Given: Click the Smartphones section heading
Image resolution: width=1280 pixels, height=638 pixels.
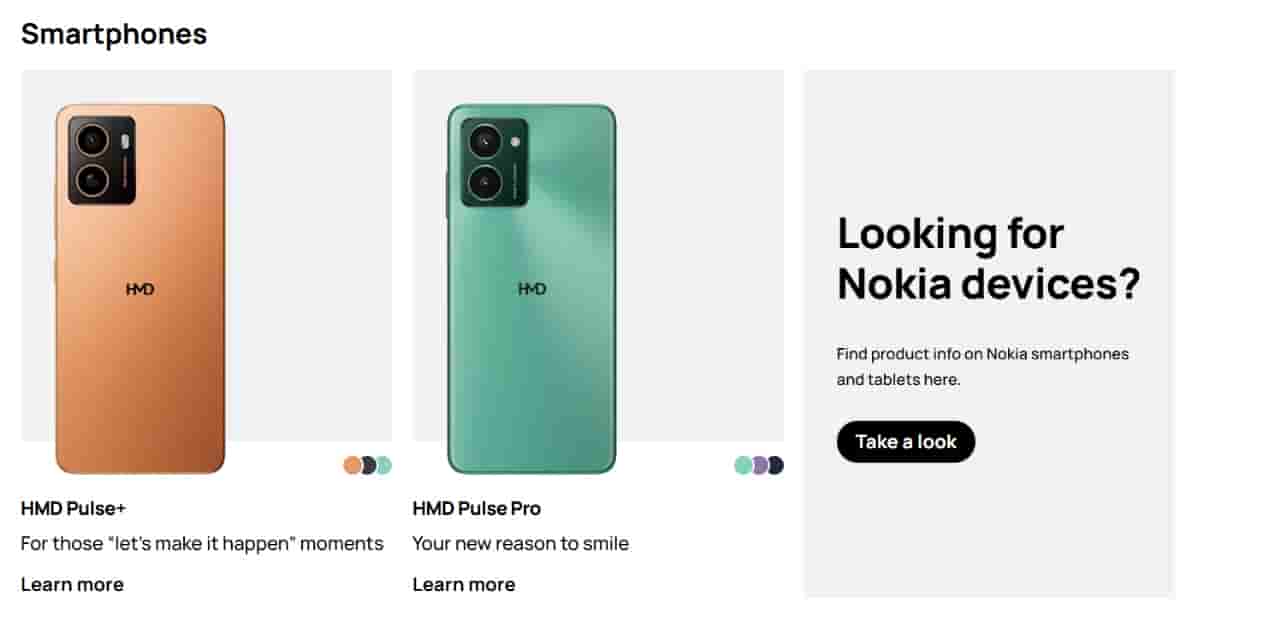Looking at the screenshot, I should coord(114,34).
